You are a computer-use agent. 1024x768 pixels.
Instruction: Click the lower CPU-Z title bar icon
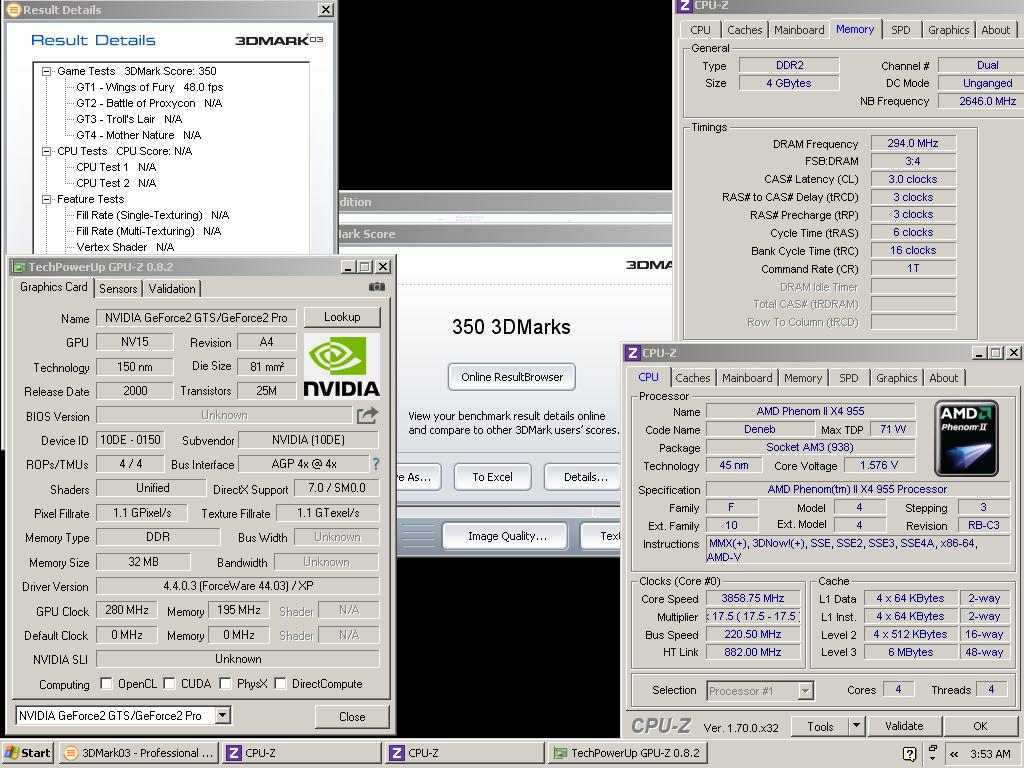632,353
